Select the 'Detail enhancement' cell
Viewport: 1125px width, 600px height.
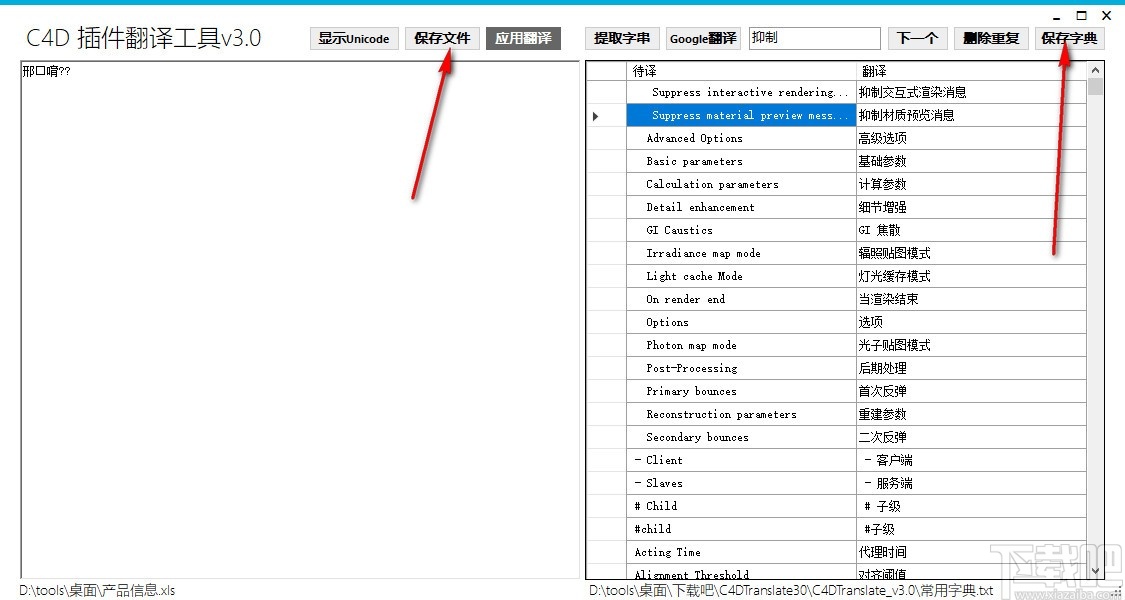[741, 207]
